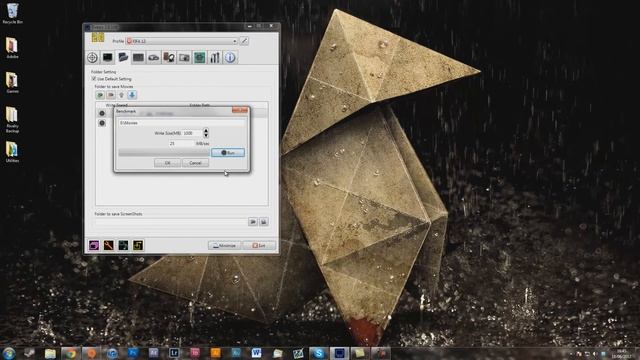Open the headphones Audio tab
Screen dimensions: 640x360
pos(169,58)
